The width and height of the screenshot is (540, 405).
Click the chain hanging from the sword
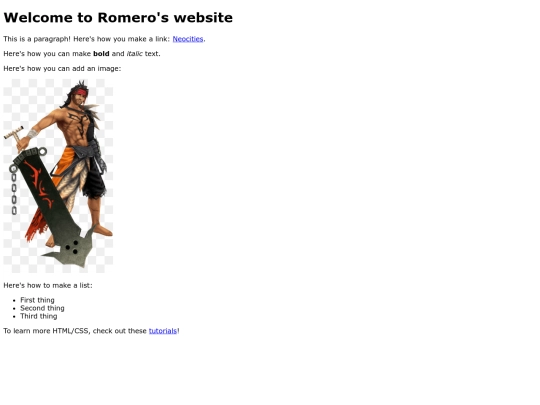tap(14, 190)
